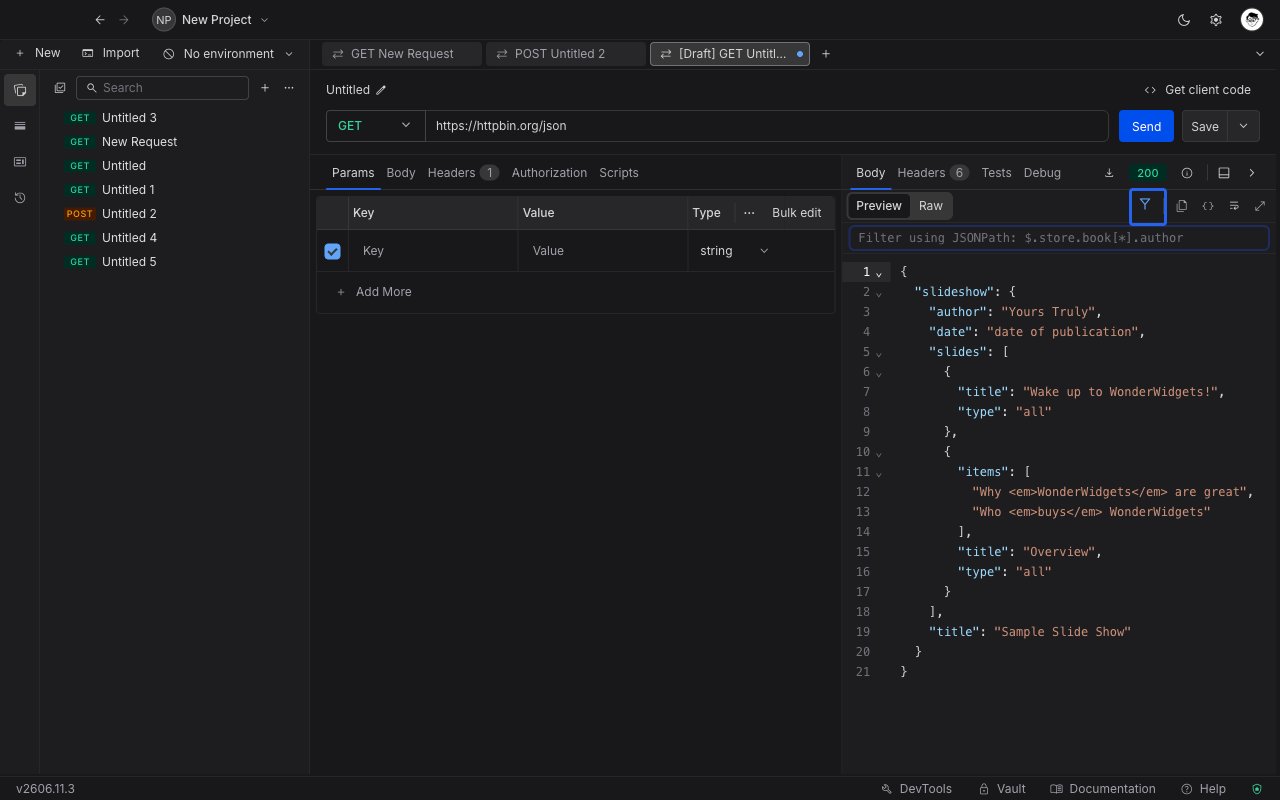Switch response view to Preview

pos(879,206)
